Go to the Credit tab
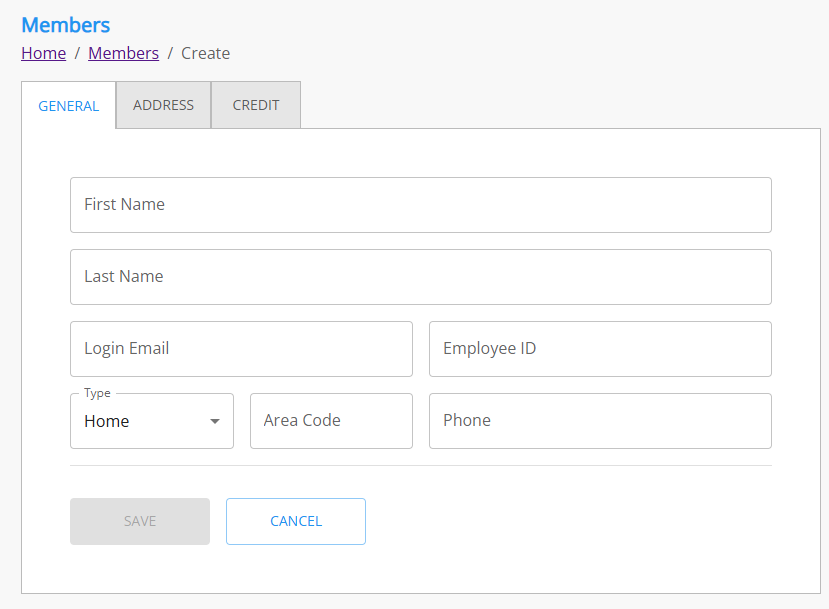The image size is (829, 609). [x=256, y=105]
